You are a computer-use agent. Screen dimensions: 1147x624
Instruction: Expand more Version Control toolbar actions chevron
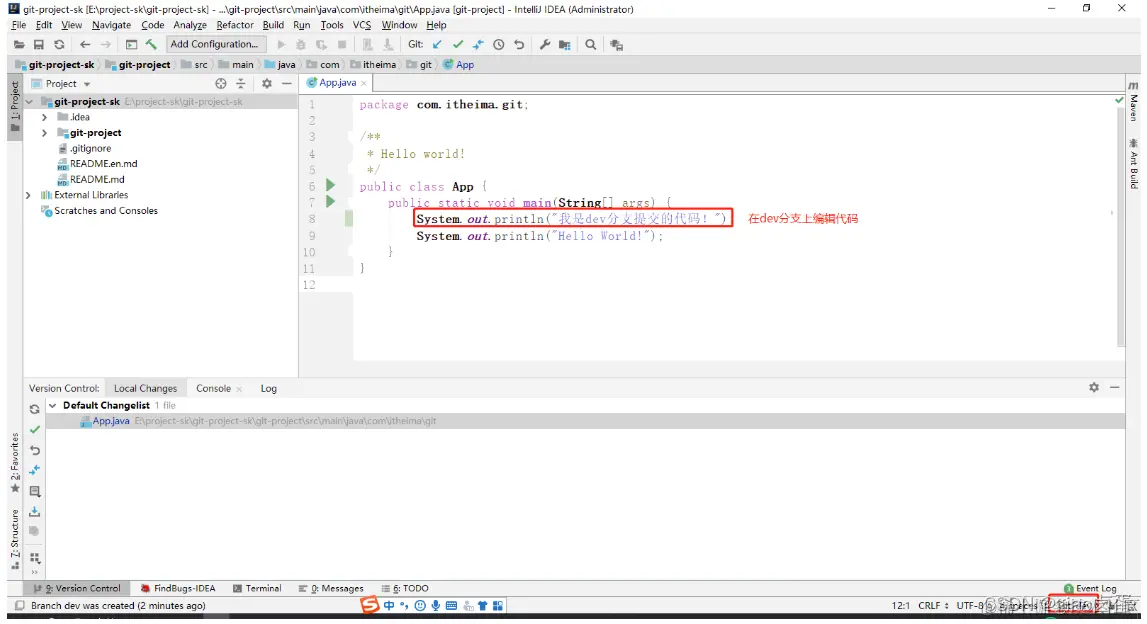34,572
